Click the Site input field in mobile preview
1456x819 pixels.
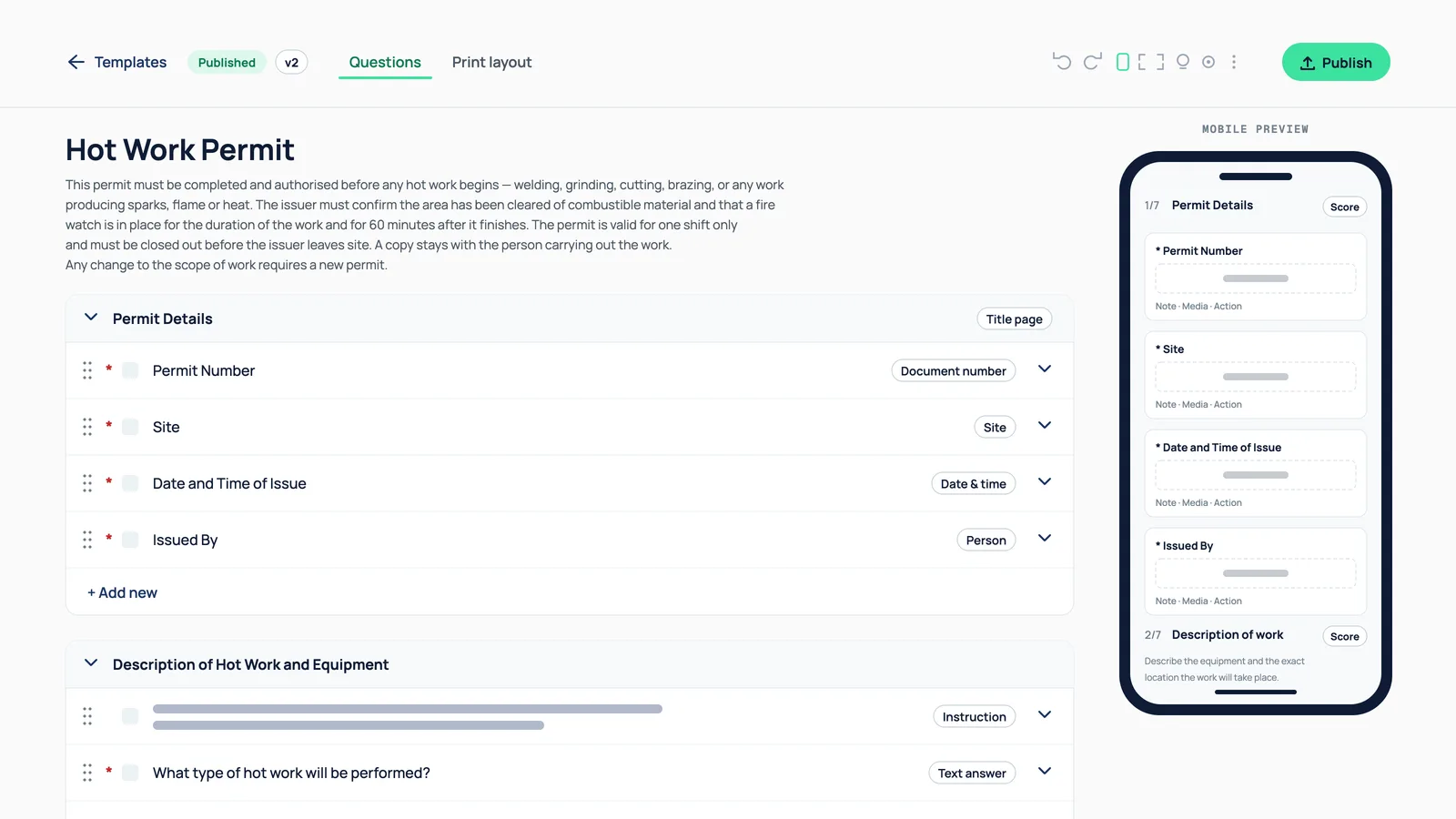click(x=1255, y=377)
